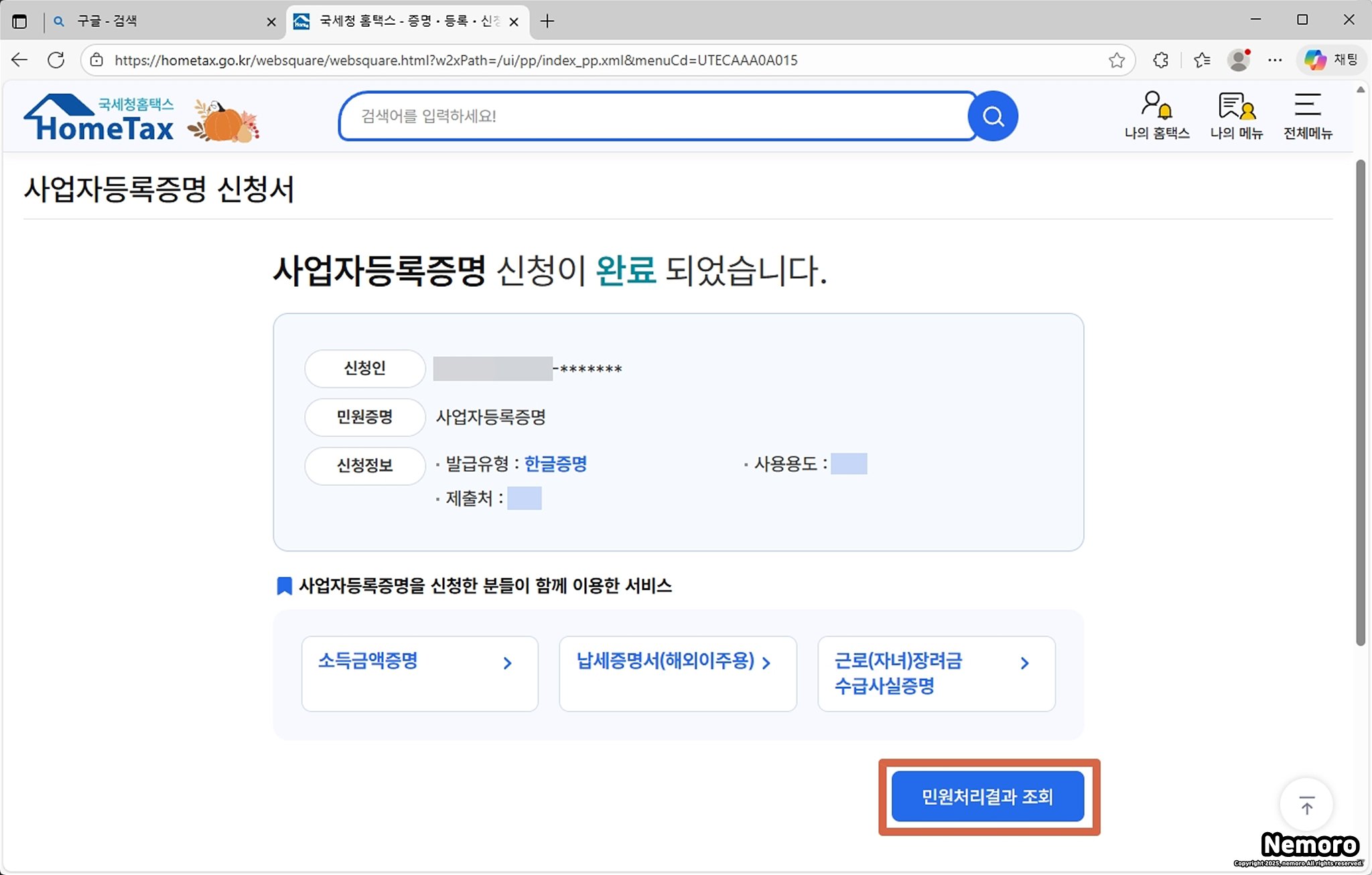Open 납세증명서(해외이주용) link
The image size is (1372, 875).
pos(665,661)
